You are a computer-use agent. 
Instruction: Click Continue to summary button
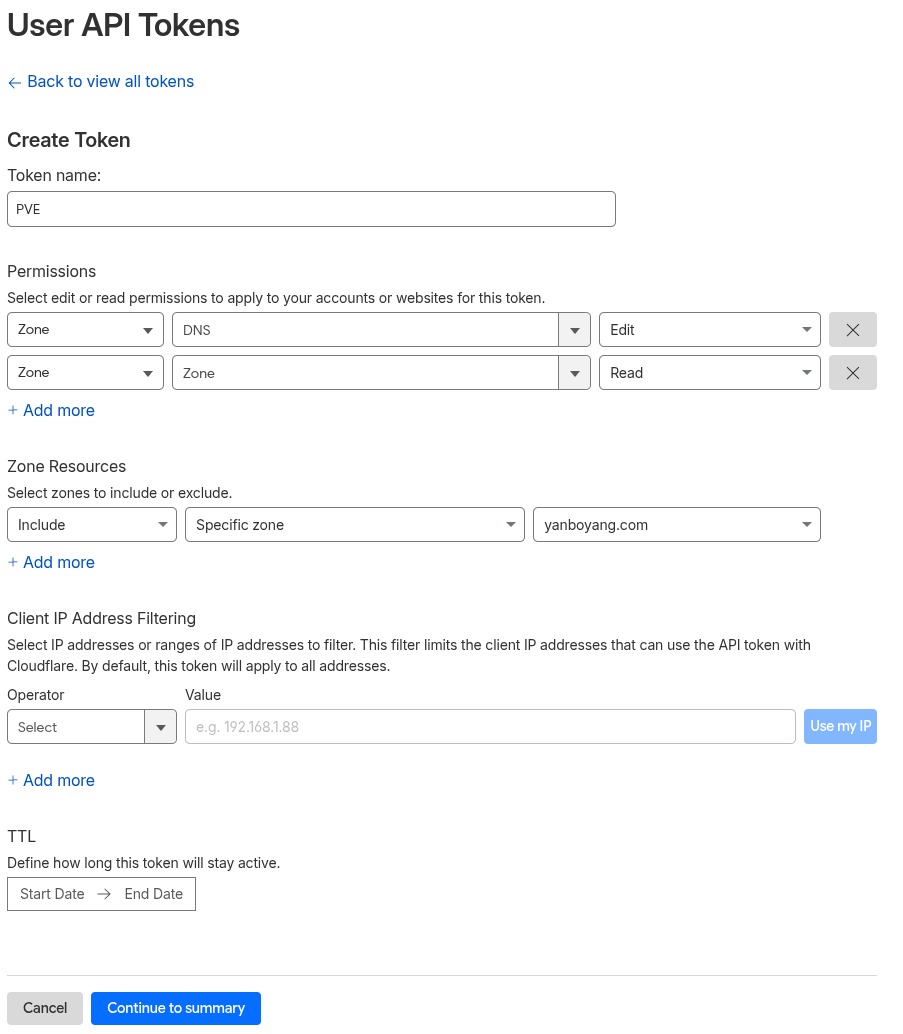(x=176, y=1008)
